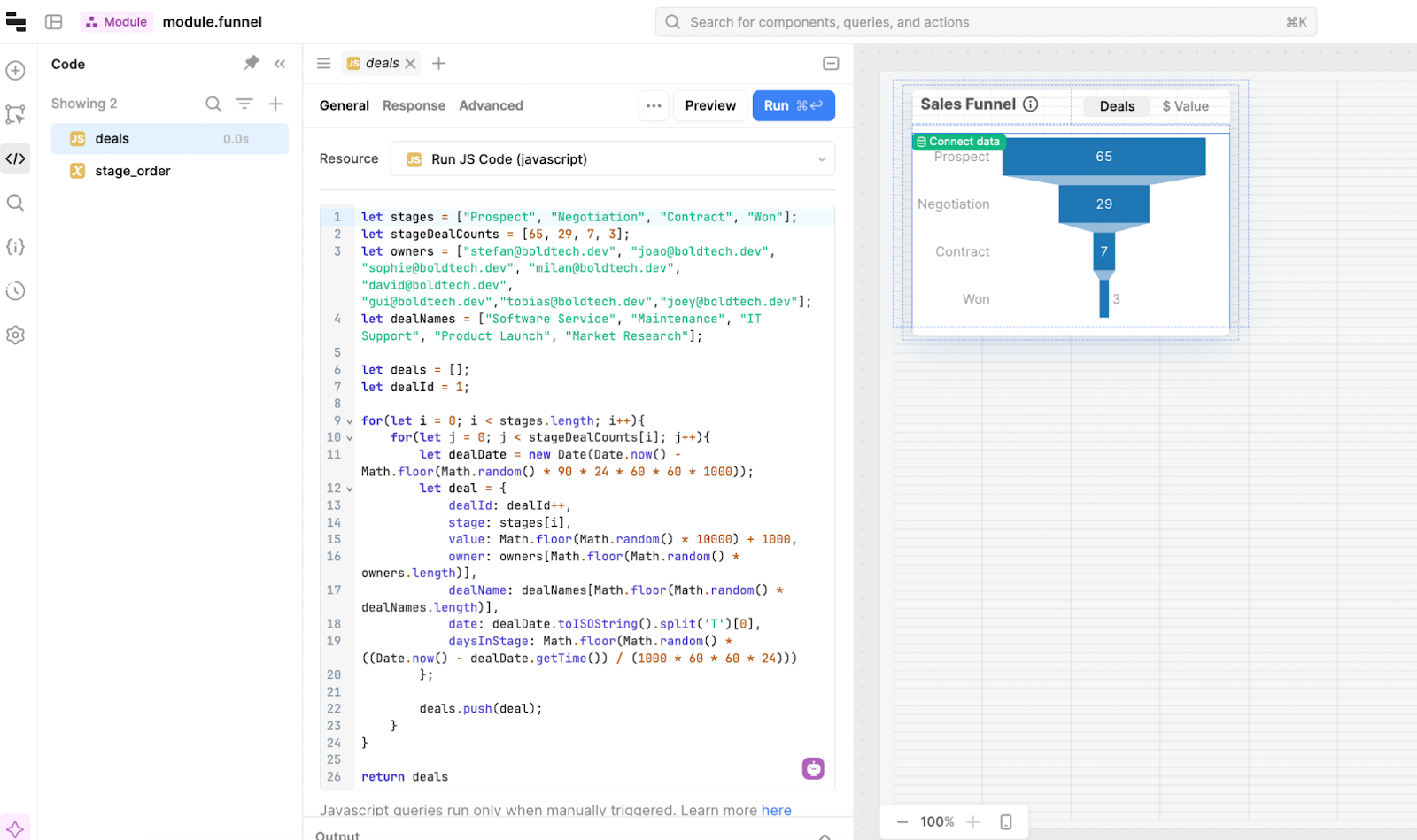Zoom out the canvas with minus
The image size is (1417, 840).
tap(902, 822)
